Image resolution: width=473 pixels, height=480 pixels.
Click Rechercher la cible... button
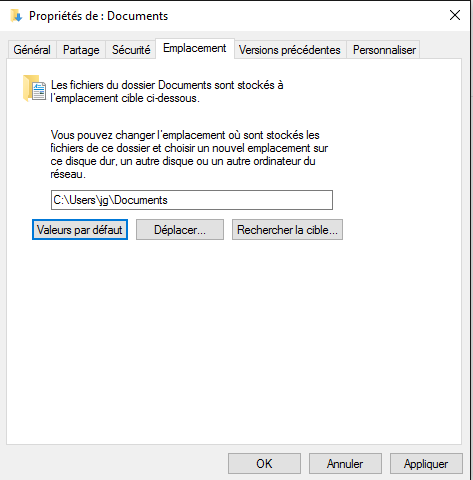(x=287, y=230)
